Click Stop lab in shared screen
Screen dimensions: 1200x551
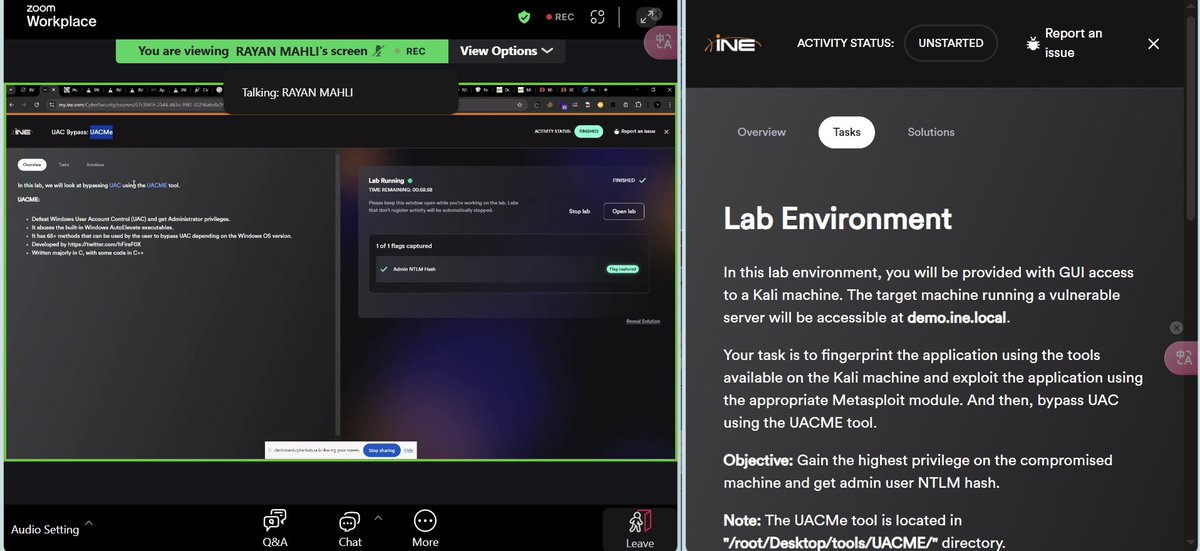tap(579, 212)
